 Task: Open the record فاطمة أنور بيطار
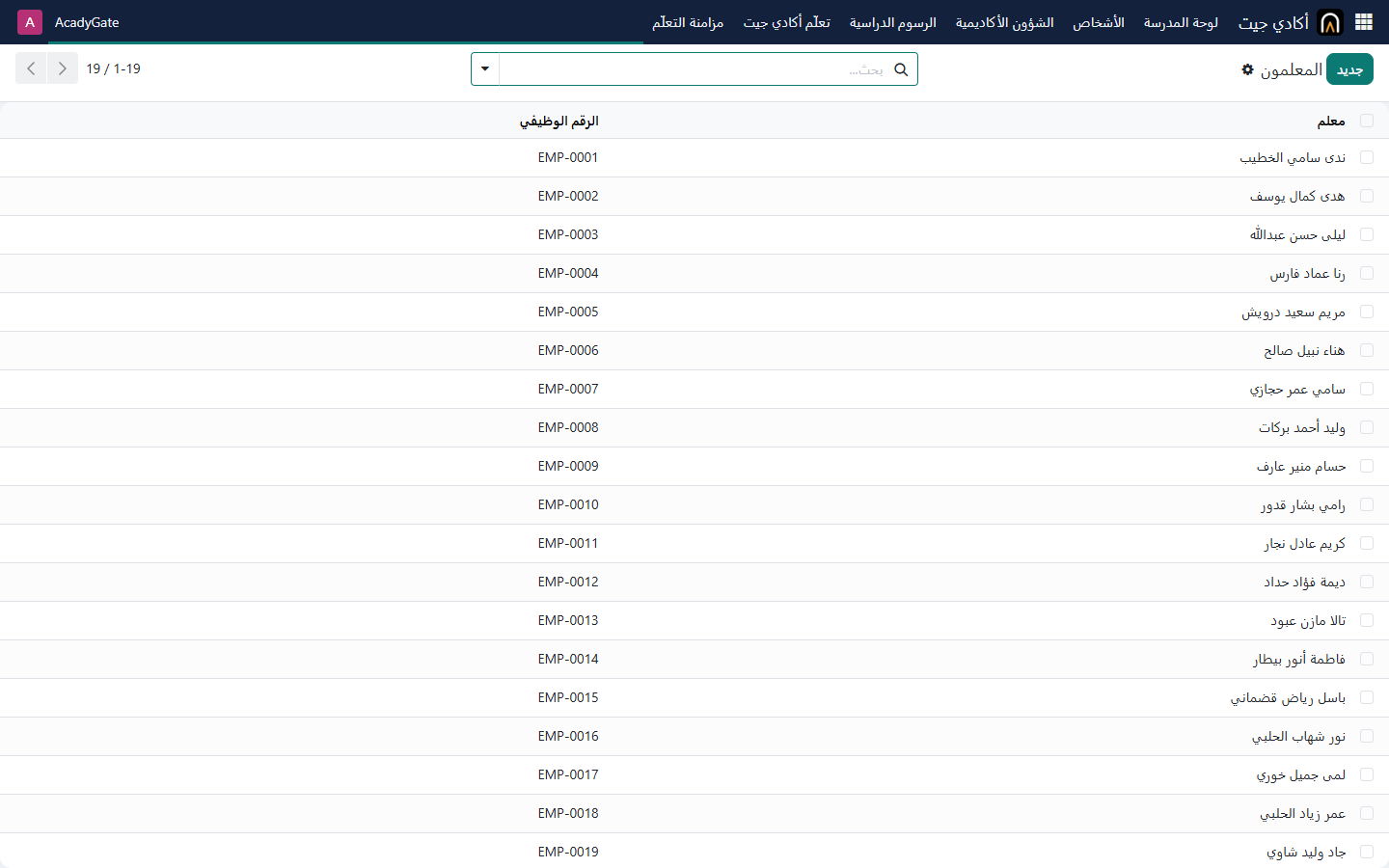(x=1299, y=659)
